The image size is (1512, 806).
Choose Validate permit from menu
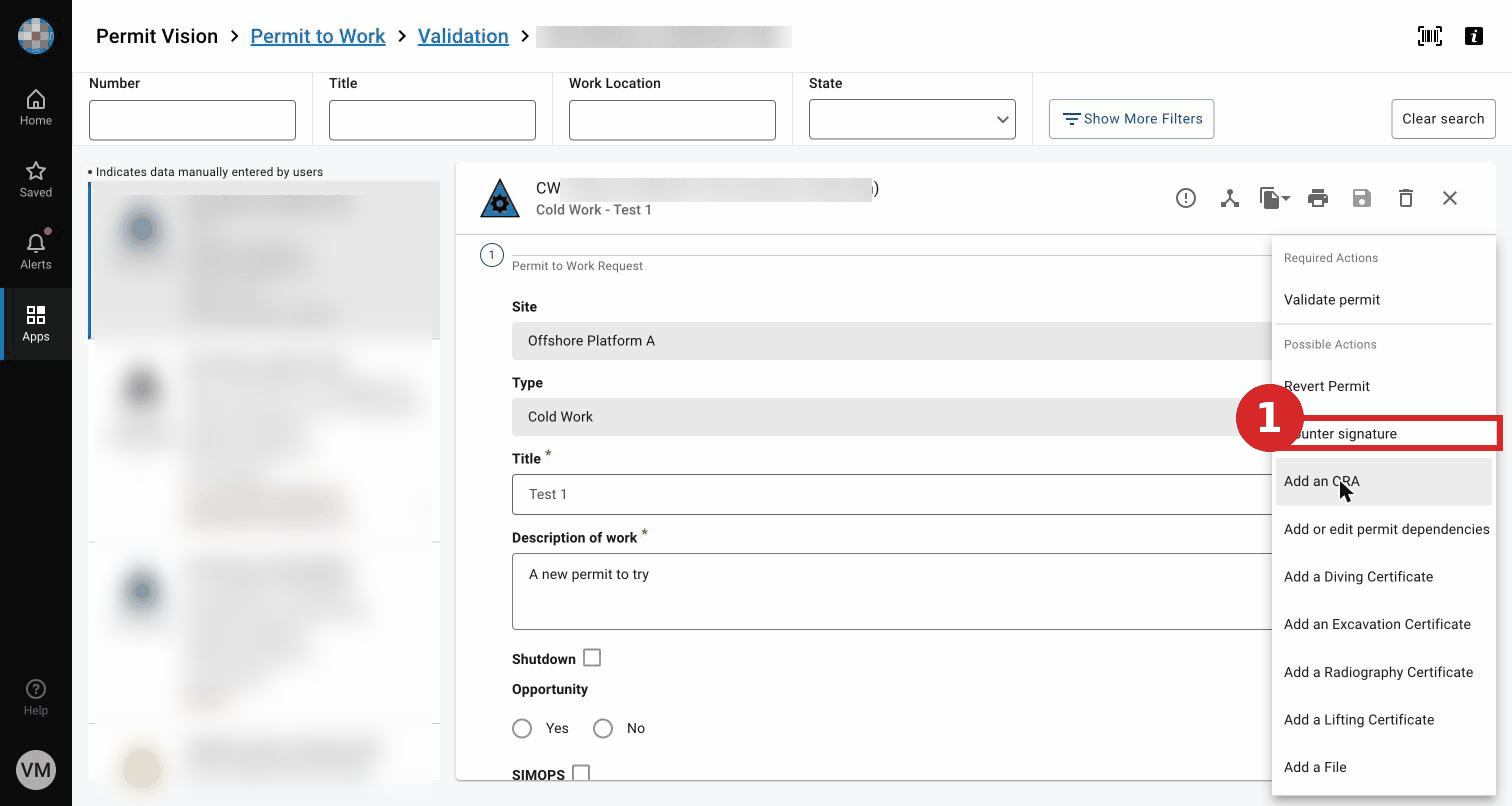[1384, 300]
